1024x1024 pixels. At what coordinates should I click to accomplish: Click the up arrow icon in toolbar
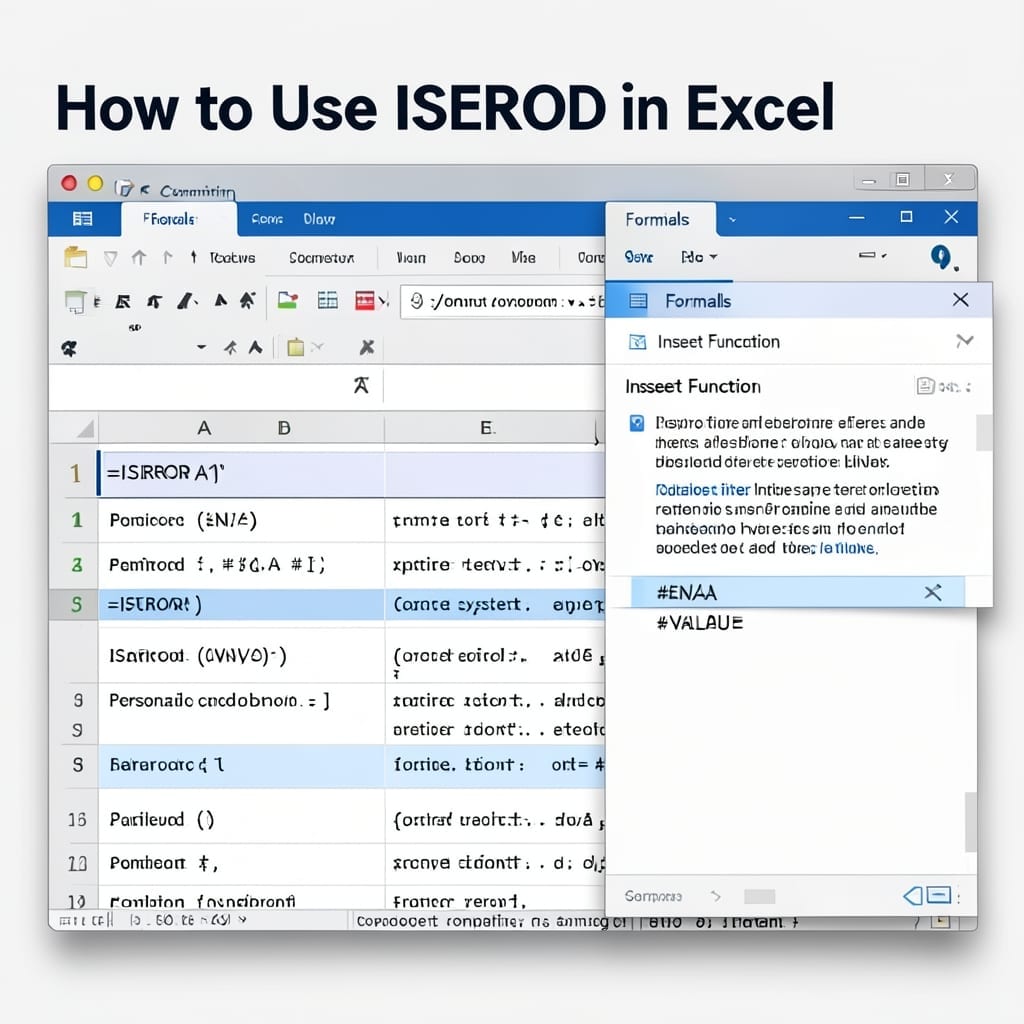pos(138,257)
